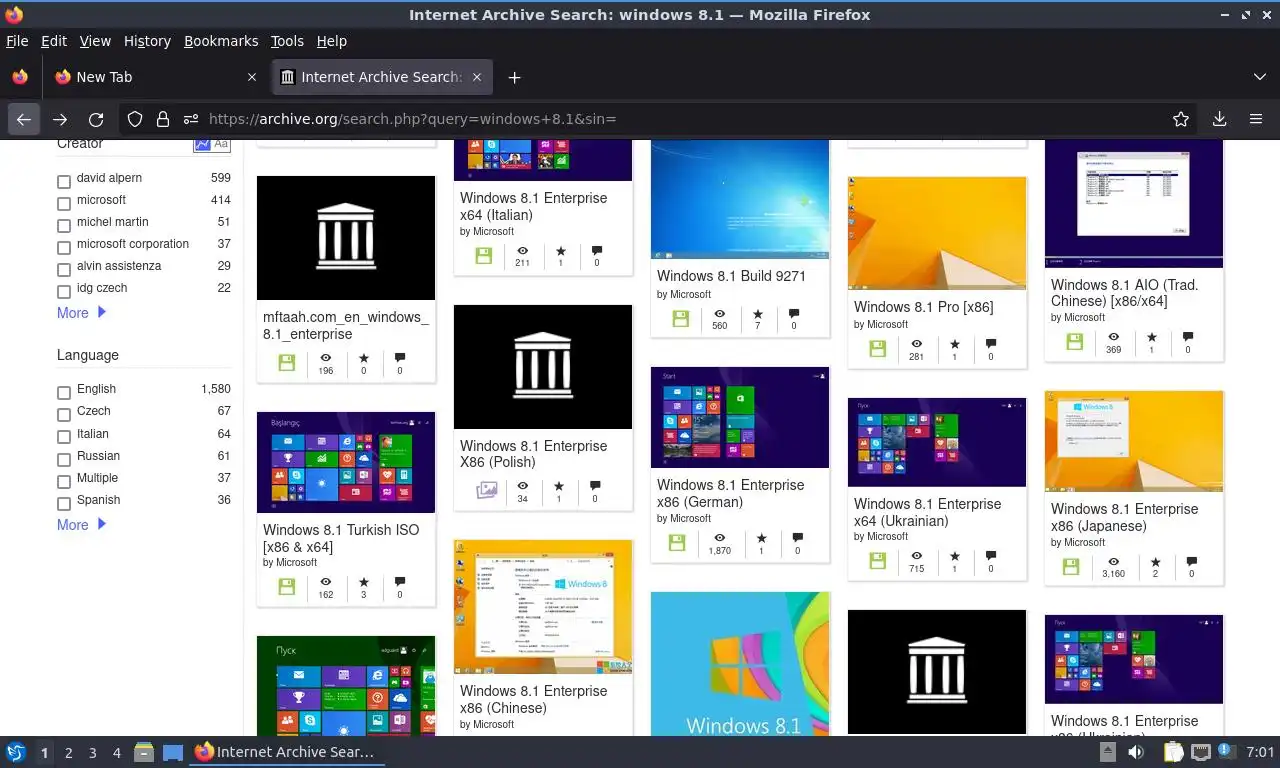Image resolution: width=1280 pixels, height=768 pixels.
Task: Open the View menu
Action: point(95,41)
